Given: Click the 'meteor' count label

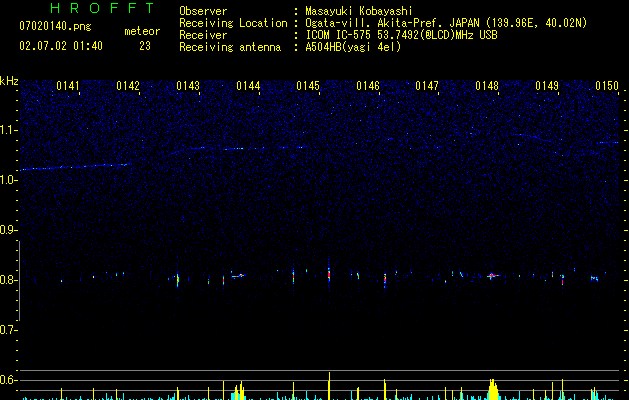Looking at the screenshot, I should click(142, 31).
